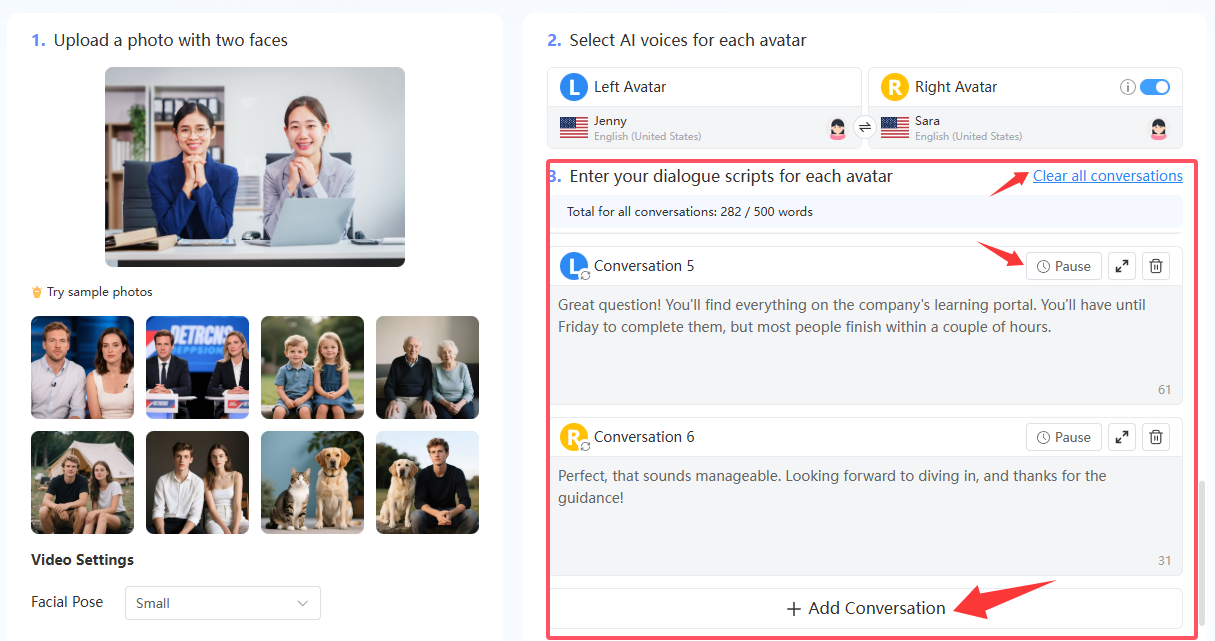The width and height of the screenshot is (1215, 641).
Task: Delete Conversation 6 with the trash icon
Action: (x=1156, y=436)
